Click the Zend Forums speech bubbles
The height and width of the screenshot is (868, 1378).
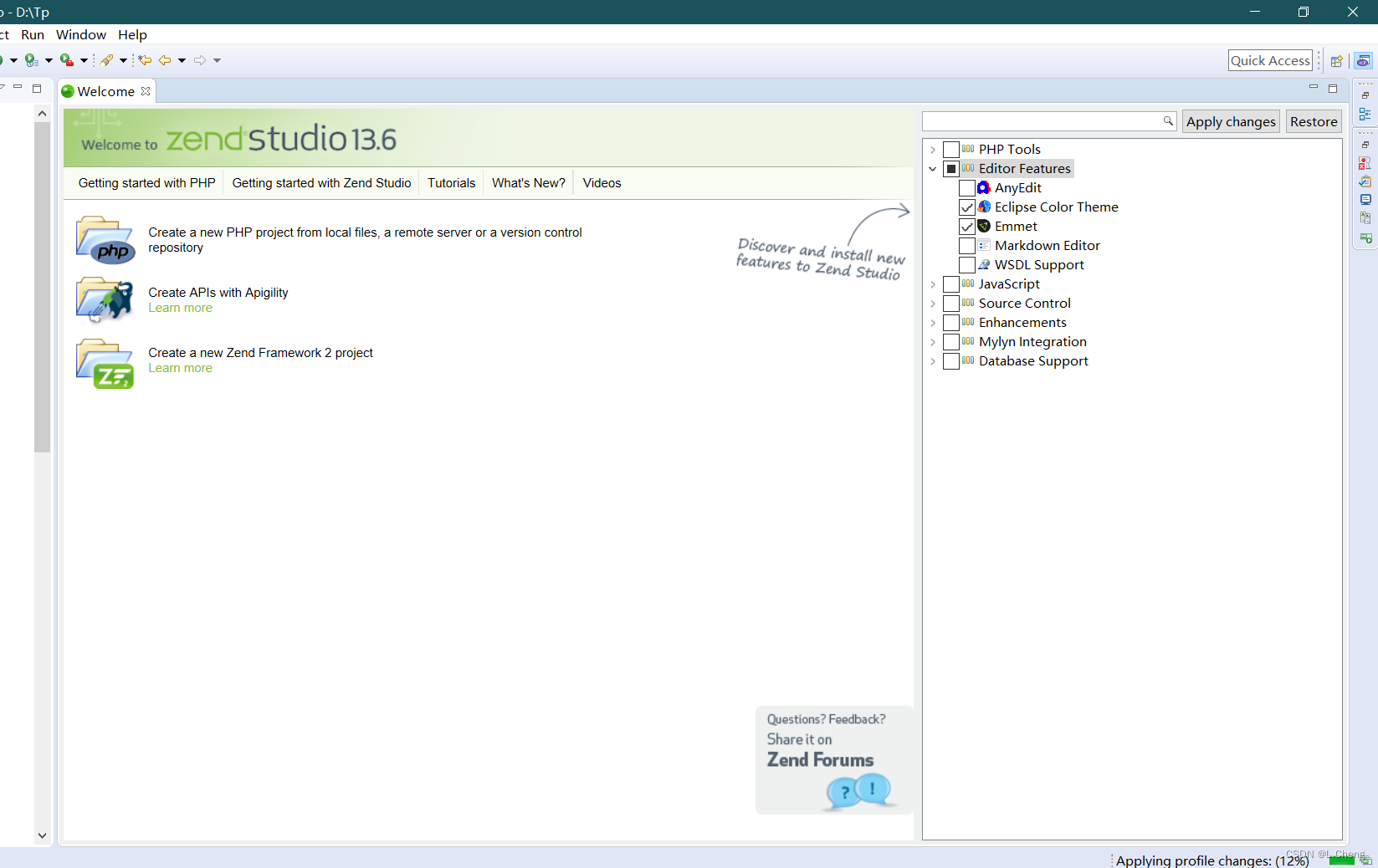[858, 790]
